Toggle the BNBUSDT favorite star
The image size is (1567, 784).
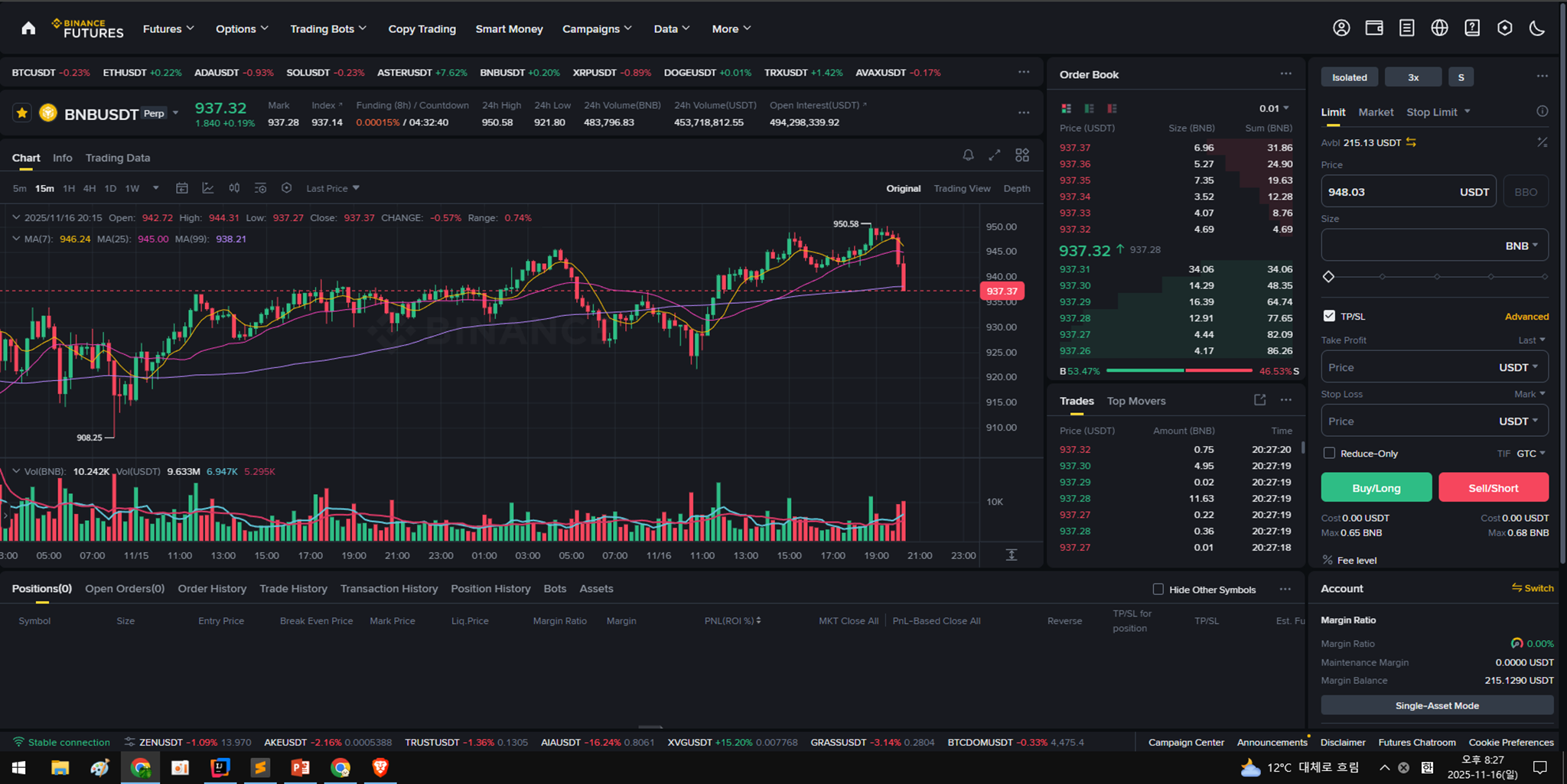pyautogui.click(x=22, y=113)
